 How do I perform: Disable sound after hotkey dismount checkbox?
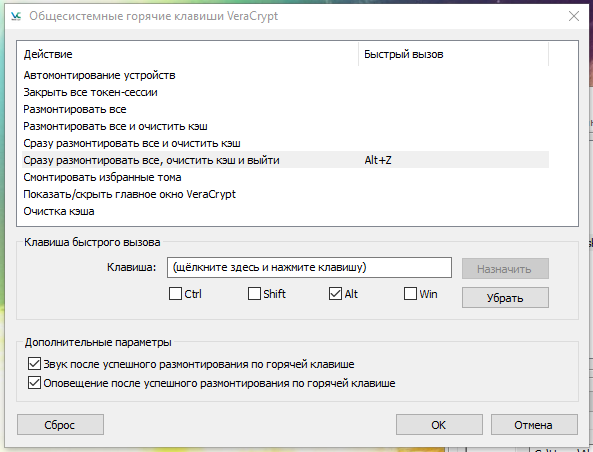(34, 364)
